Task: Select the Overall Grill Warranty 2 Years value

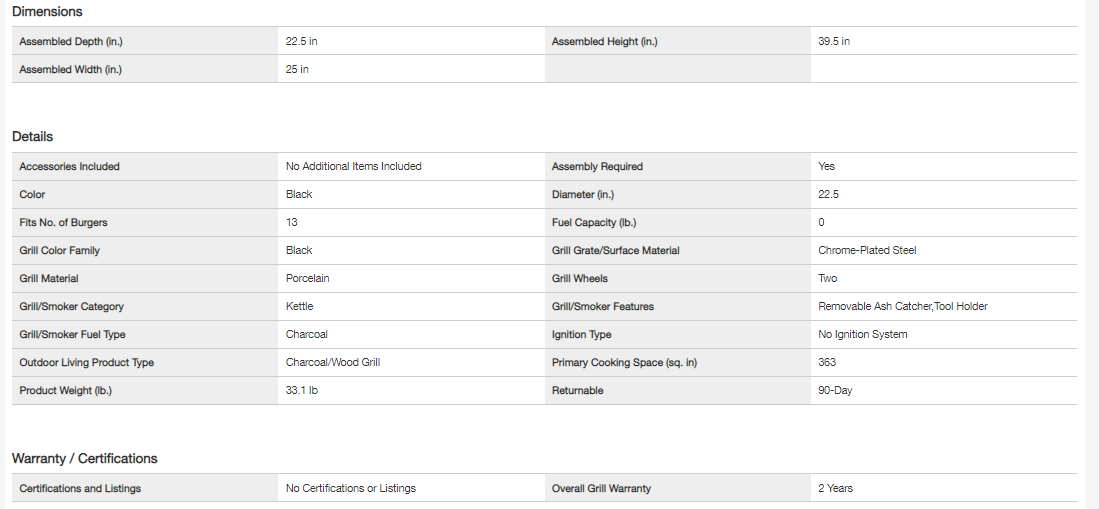Action: (x=835, y=488)
